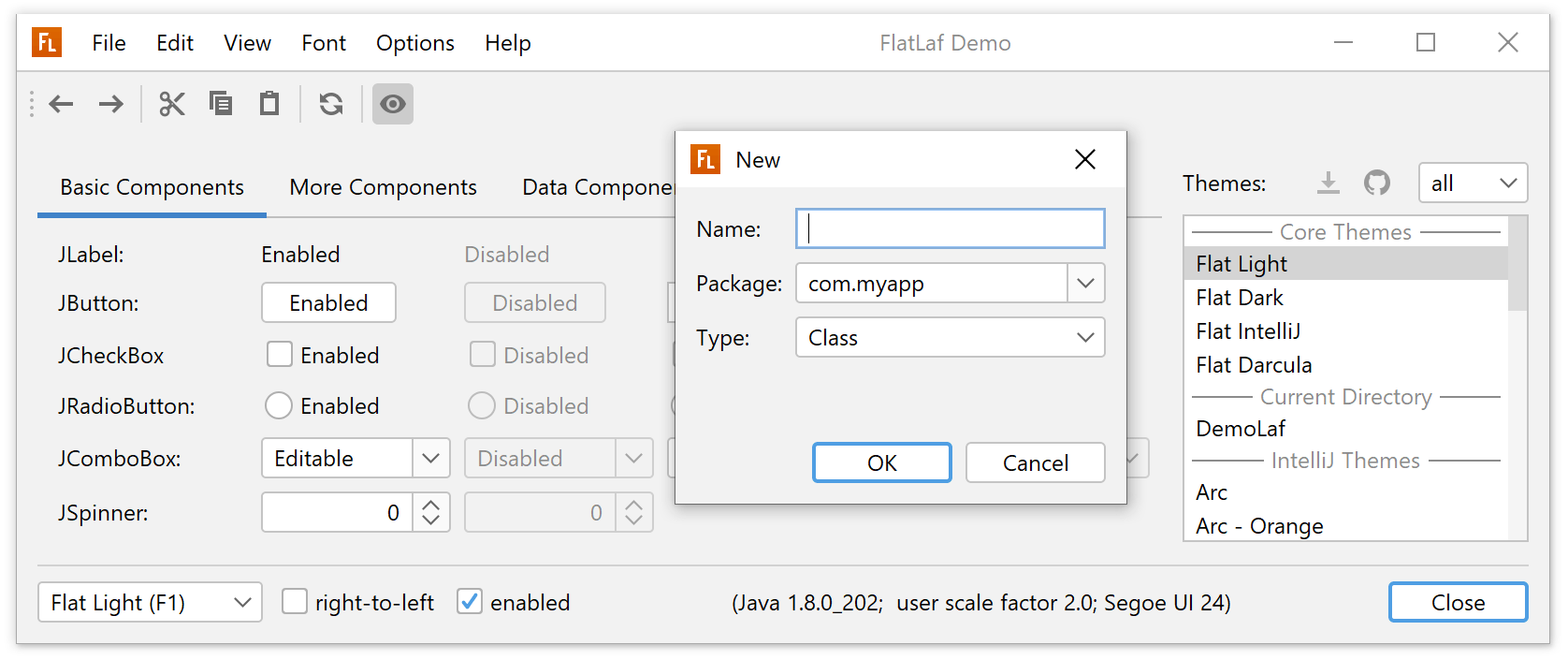Click the Forward arrow toolbar icon
This screenshot has width=1568, height=660.
[111, 104]
